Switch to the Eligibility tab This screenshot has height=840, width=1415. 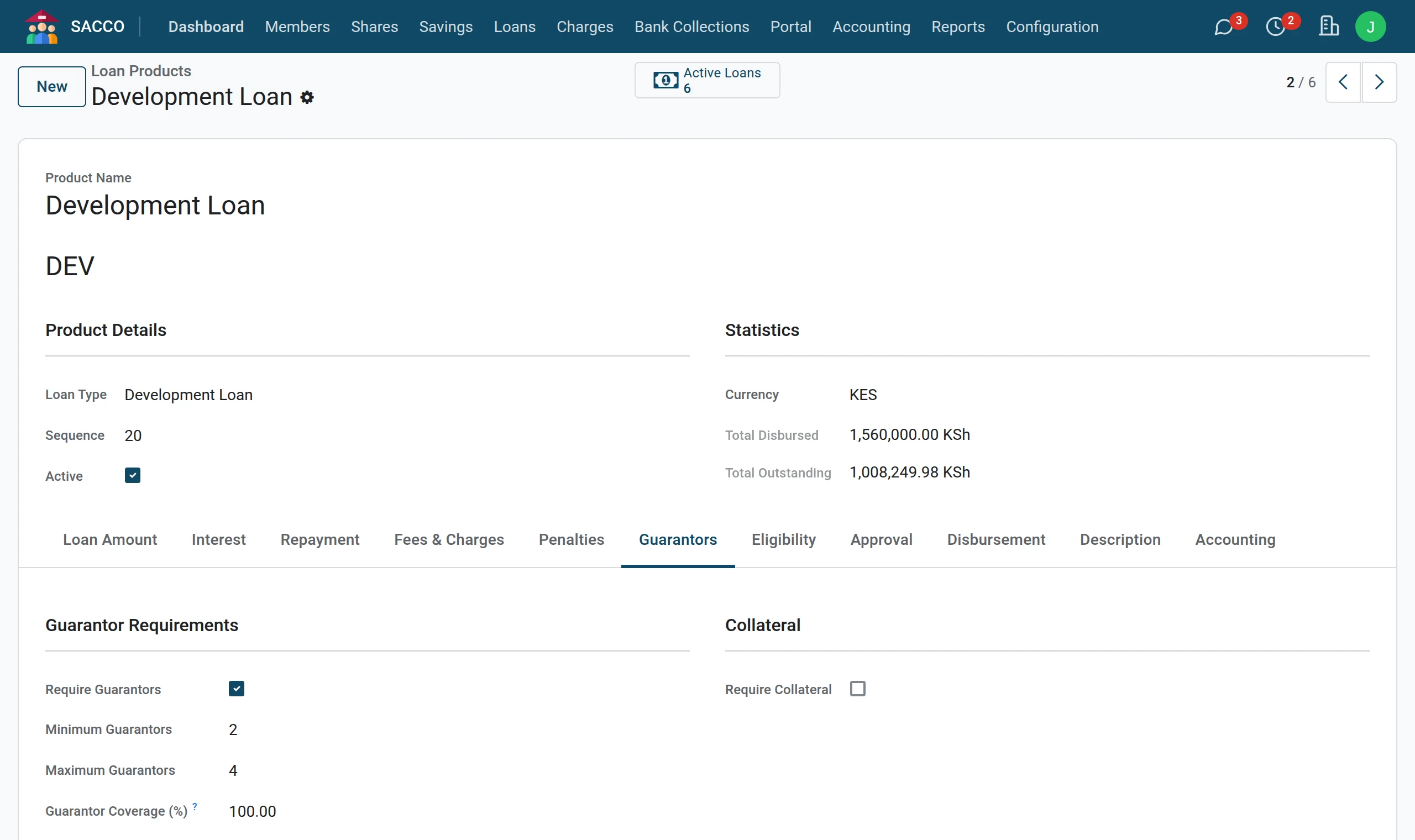click(783, 539)
